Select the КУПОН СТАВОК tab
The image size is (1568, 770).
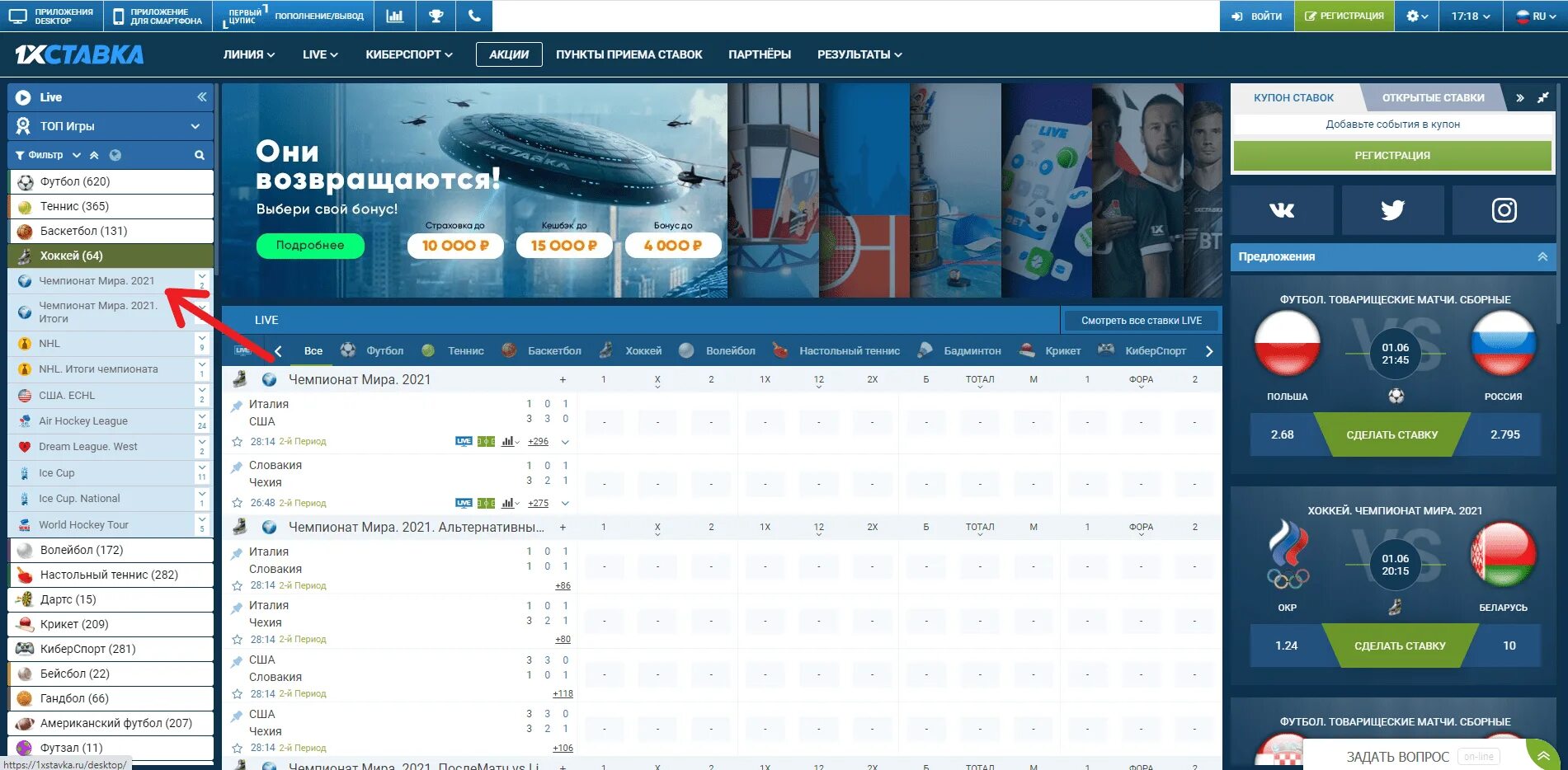[x=1293, y=97]
